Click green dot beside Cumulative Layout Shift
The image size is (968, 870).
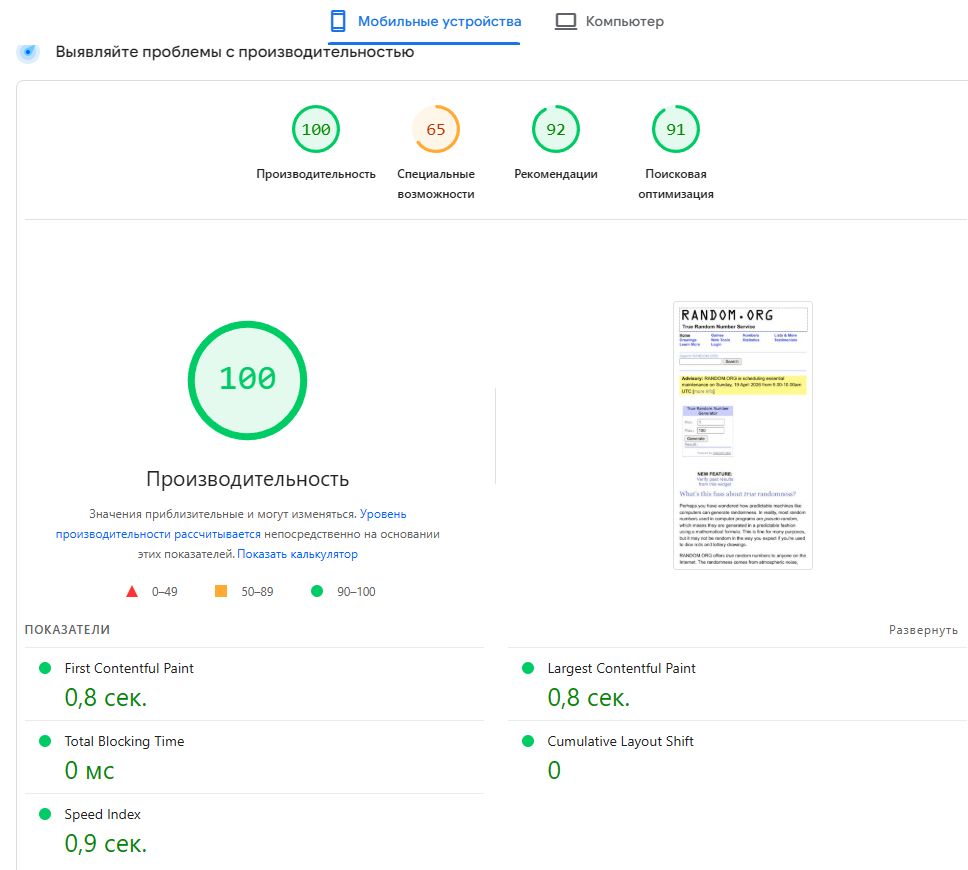(x=528, y=741)
